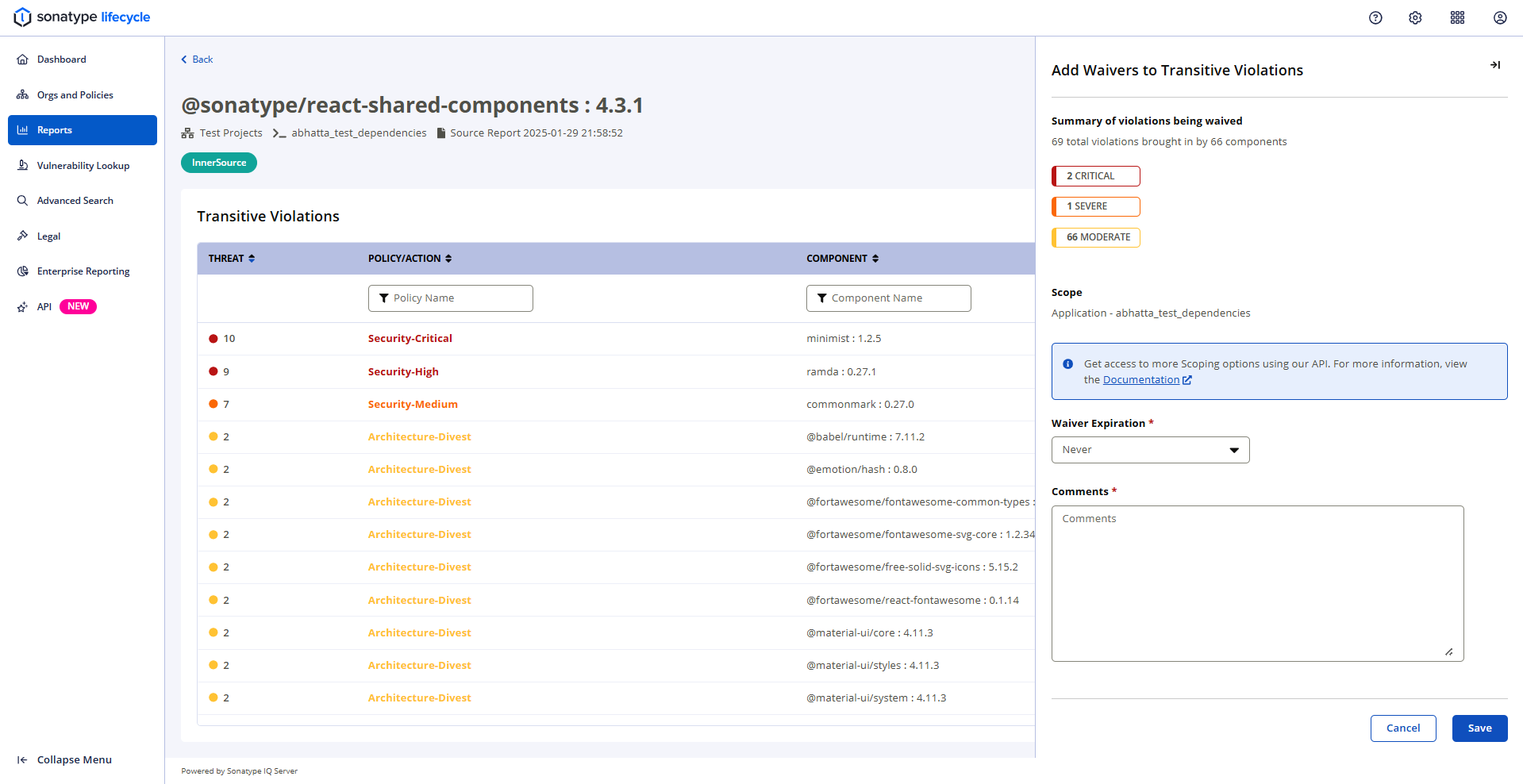Select Reports in sidebar
Viewport: 1523px width, 784px height.
tap(83, 130)
